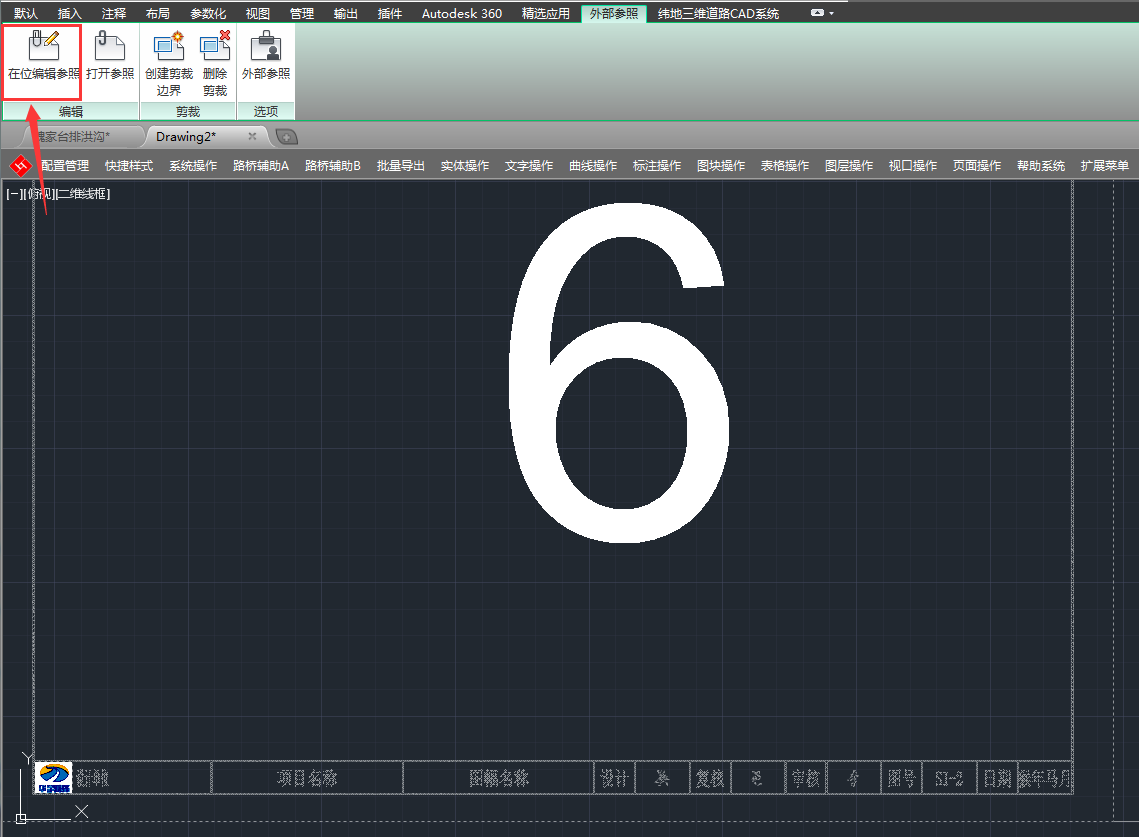1139x837 pixels.
Task: Open the 俯视 view controls menu
Action: (37, 194)
